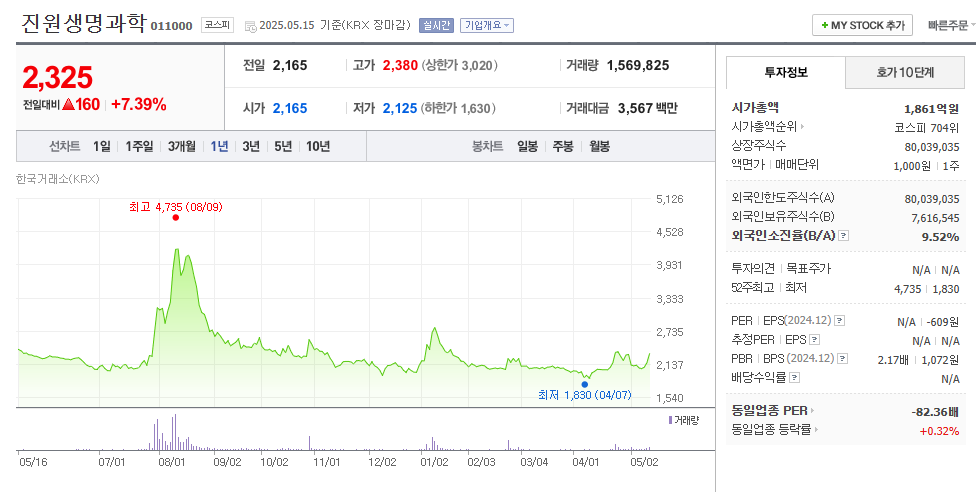Click help icon beside 외국인소진율(B/A)
This screenshot has width=980, height=492.
click(844, 237)
